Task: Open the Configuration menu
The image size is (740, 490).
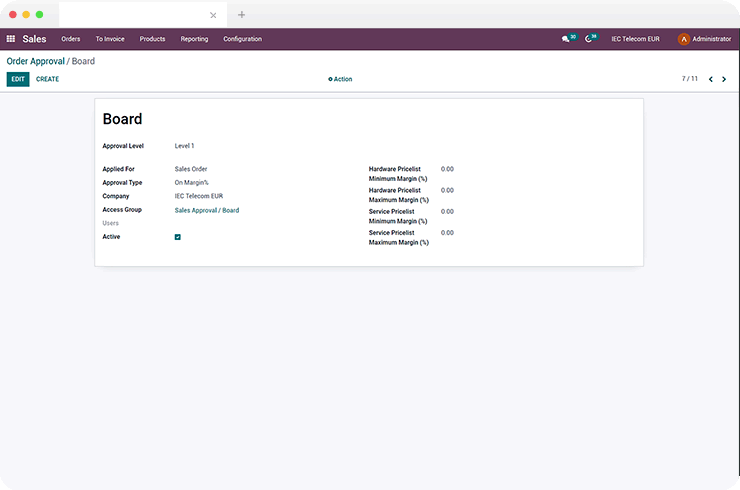Action: tap(243, 39)
